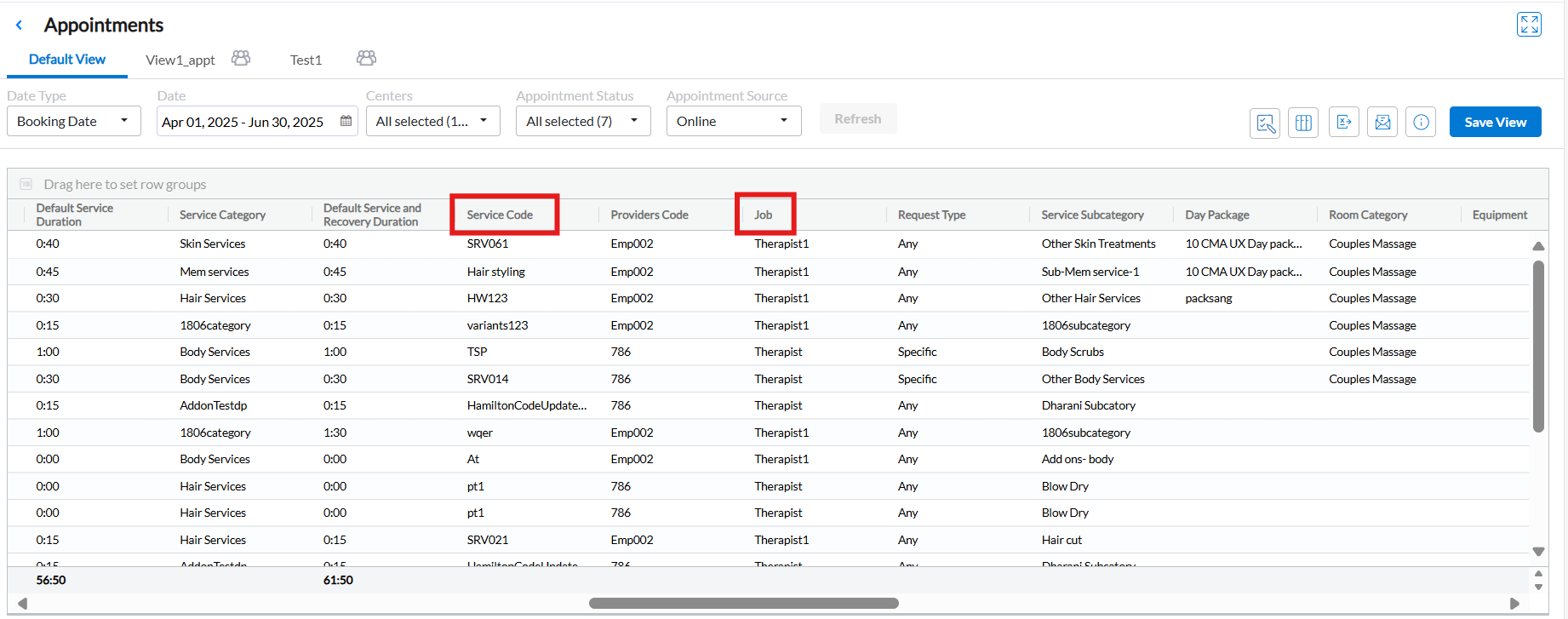The height and width of the screenshot is (619, 1568).
Task: Sort by Service Code column header
Action: [x=500, y=215]
